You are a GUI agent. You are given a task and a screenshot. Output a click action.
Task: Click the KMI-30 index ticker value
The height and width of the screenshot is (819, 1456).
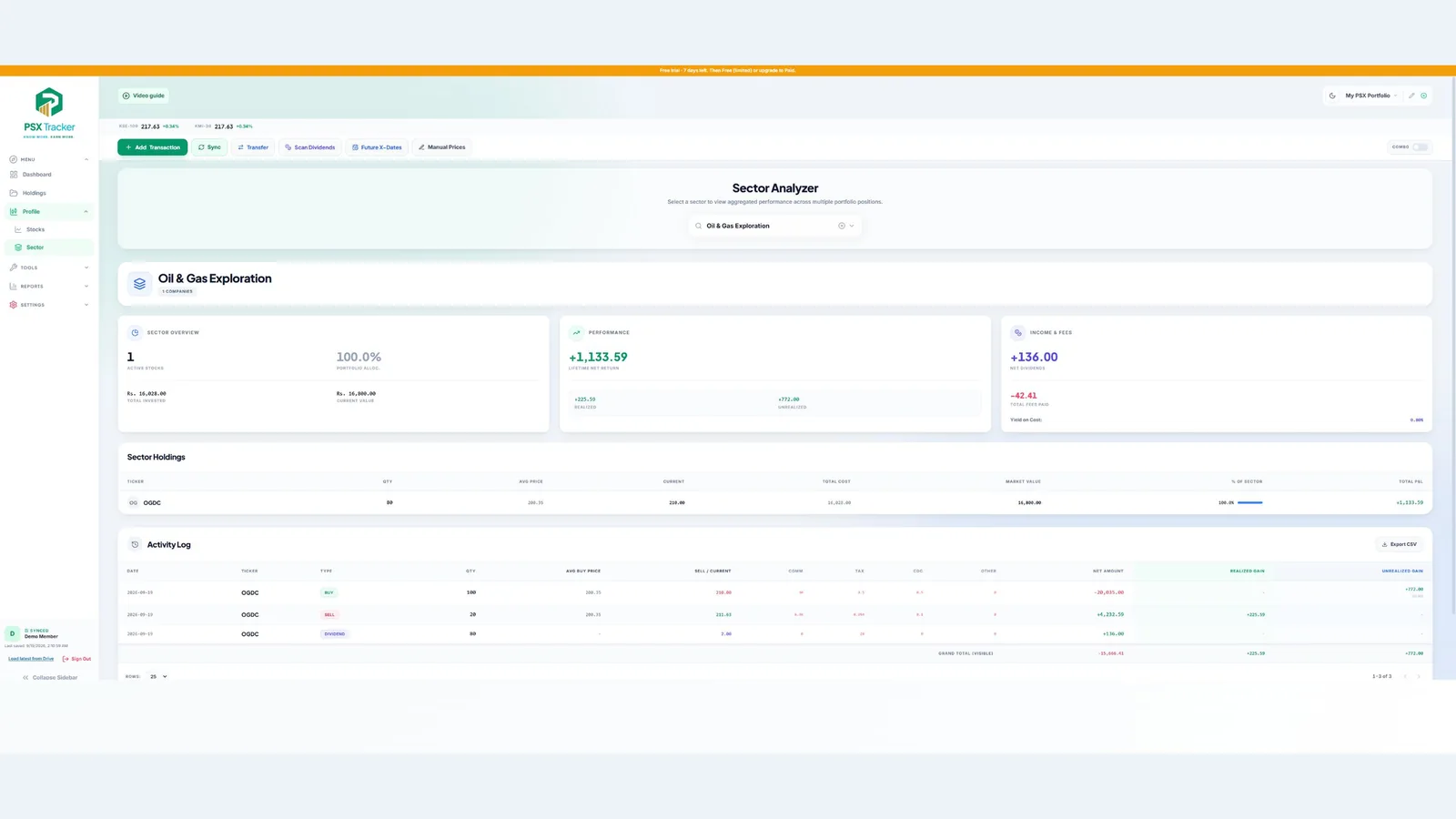224,126
